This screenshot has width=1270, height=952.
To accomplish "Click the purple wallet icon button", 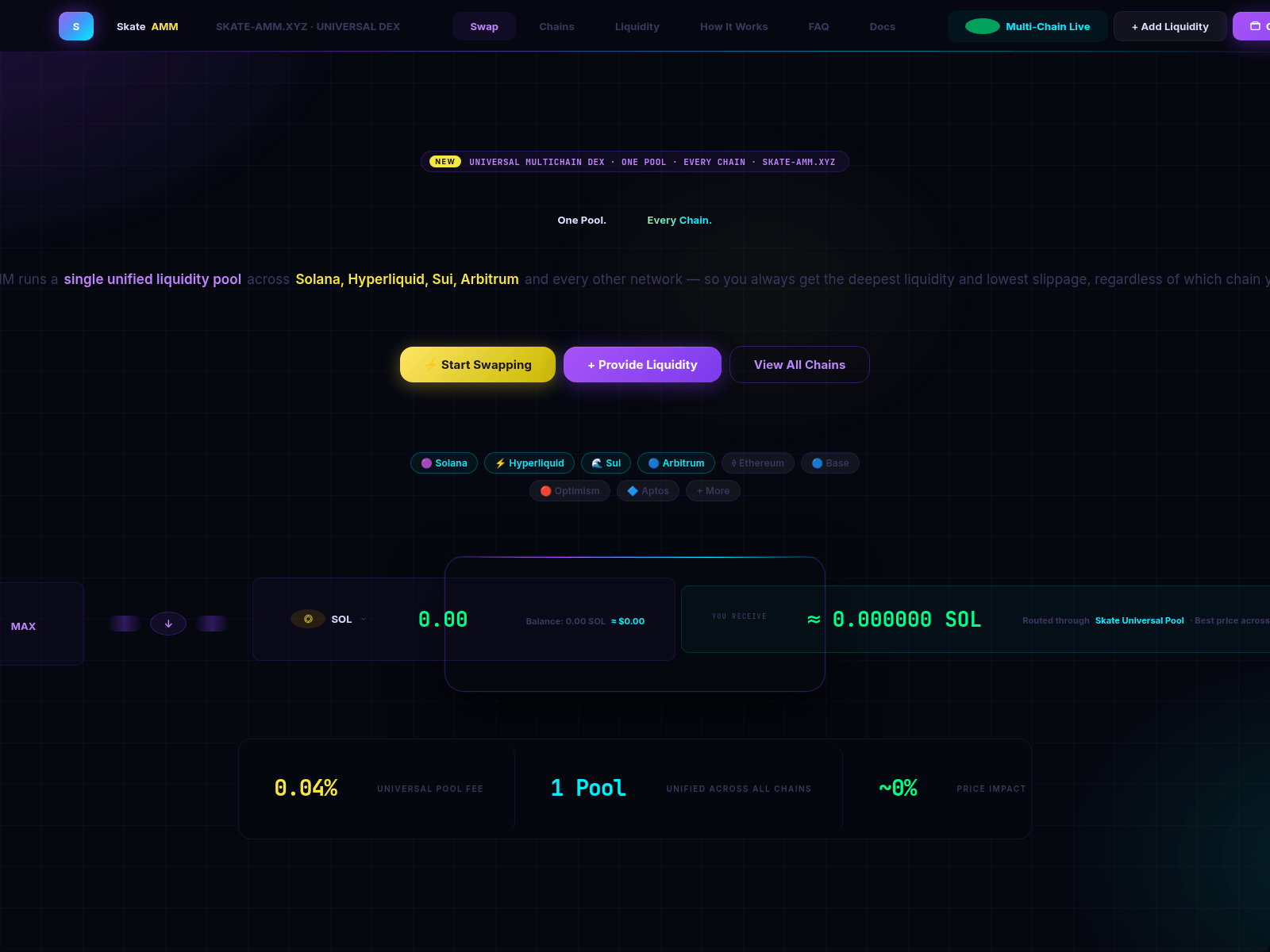I will coord(1253,26).
